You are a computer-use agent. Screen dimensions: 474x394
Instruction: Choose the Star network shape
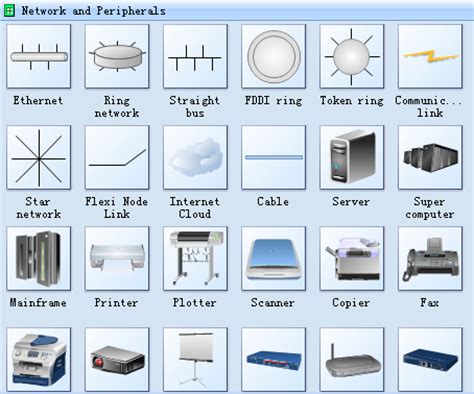tap(39, 158)
